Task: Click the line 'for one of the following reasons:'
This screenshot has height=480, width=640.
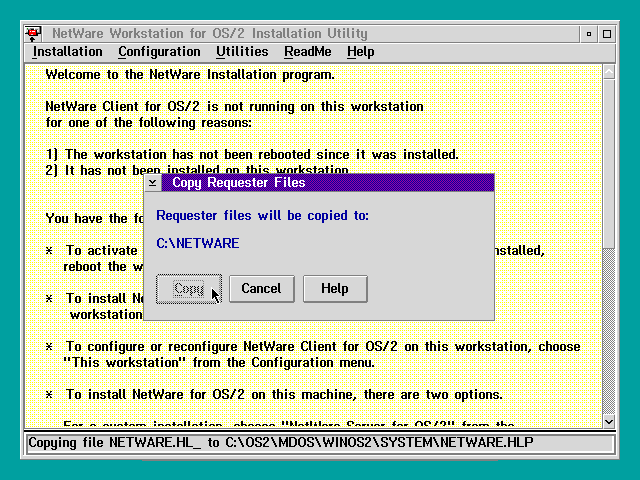Action: [149, 122]
